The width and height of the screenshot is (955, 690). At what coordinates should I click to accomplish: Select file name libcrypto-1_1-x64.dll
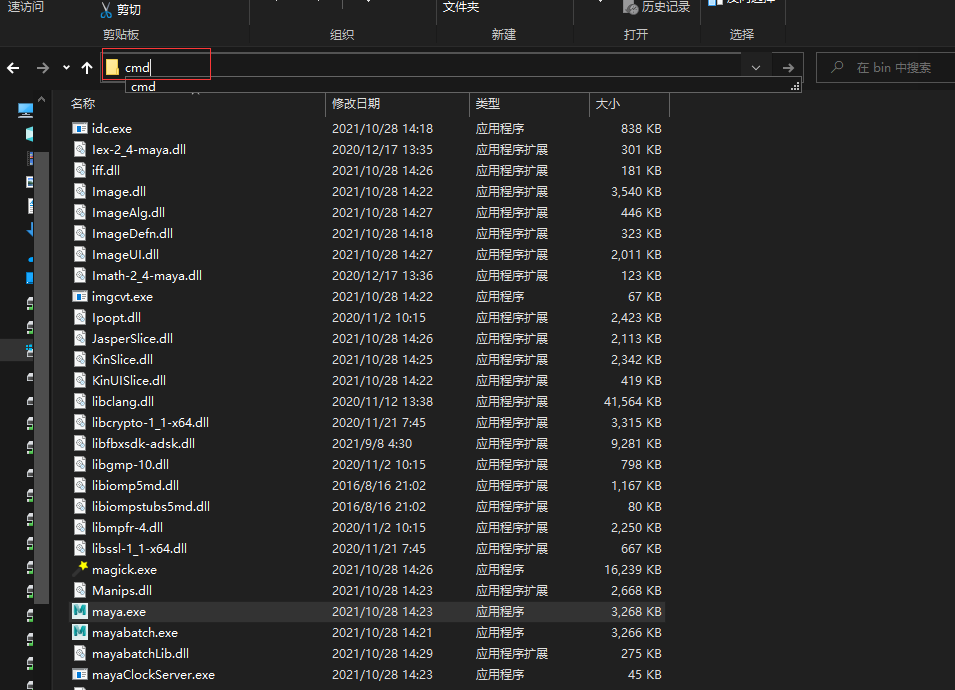150,423
